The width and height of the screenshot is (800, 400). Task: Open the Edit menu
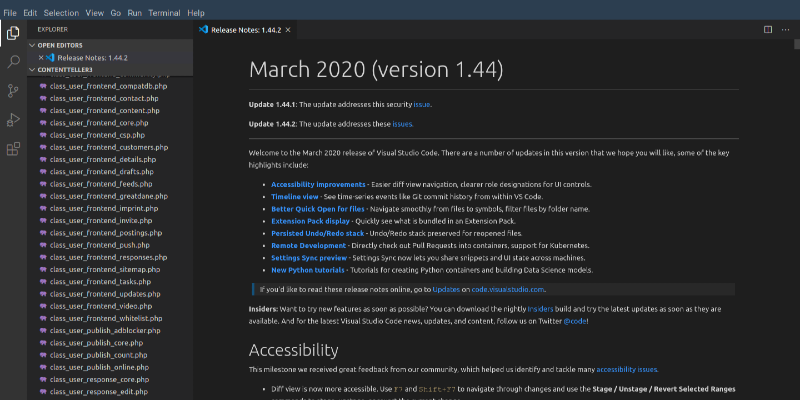30,13
